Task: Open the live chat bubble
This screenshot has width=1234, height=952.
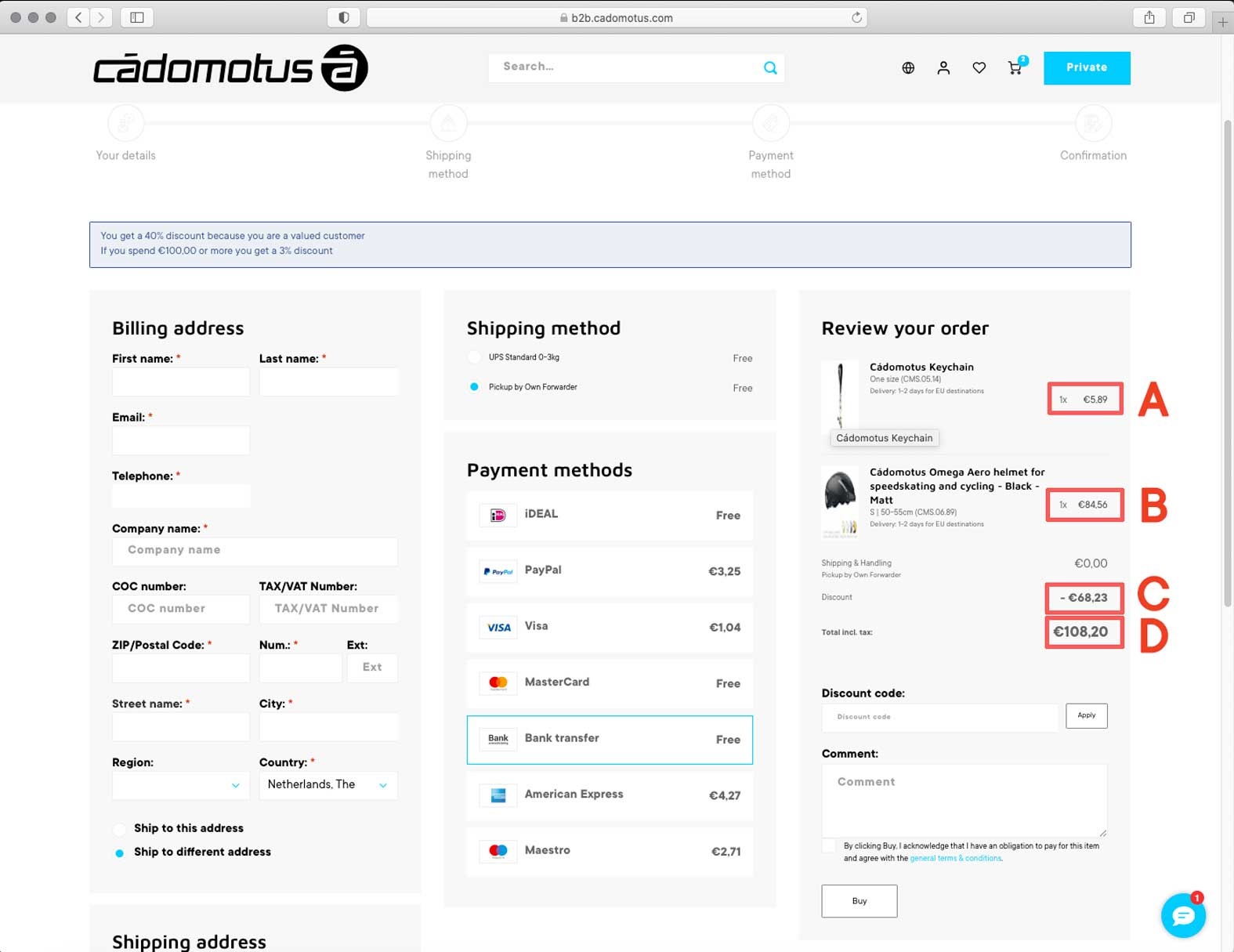Action: pos(1183,914)
